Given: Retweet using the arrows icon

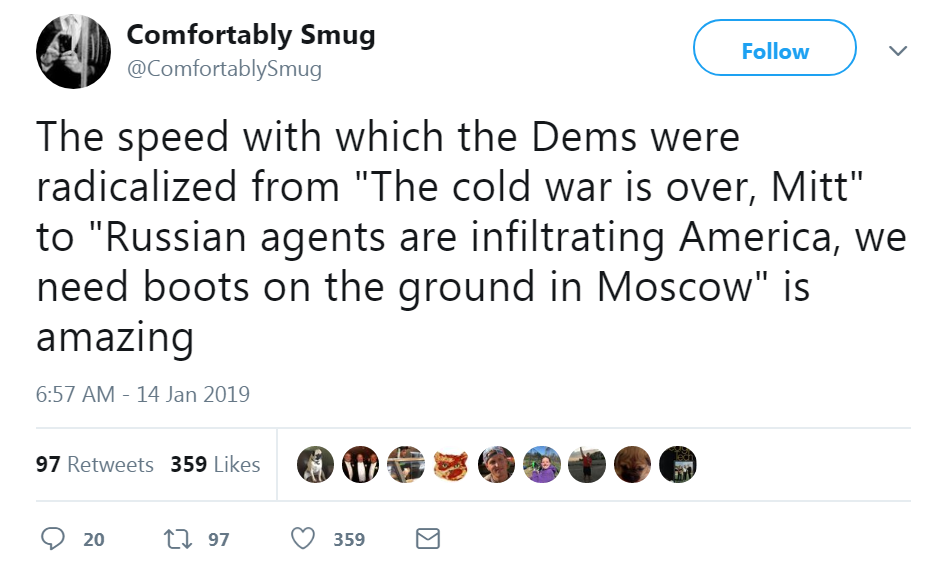Looking at the screenshot, I should point(178,539).
